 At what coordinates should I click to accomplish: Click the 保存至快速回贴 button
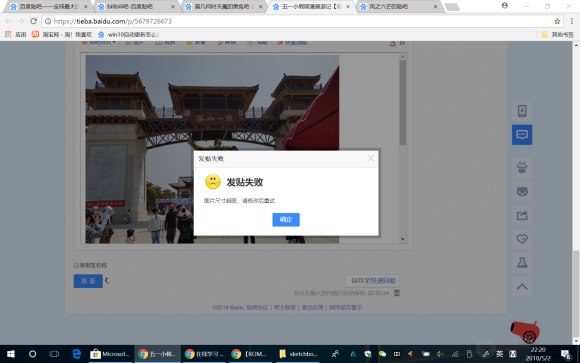373,280
